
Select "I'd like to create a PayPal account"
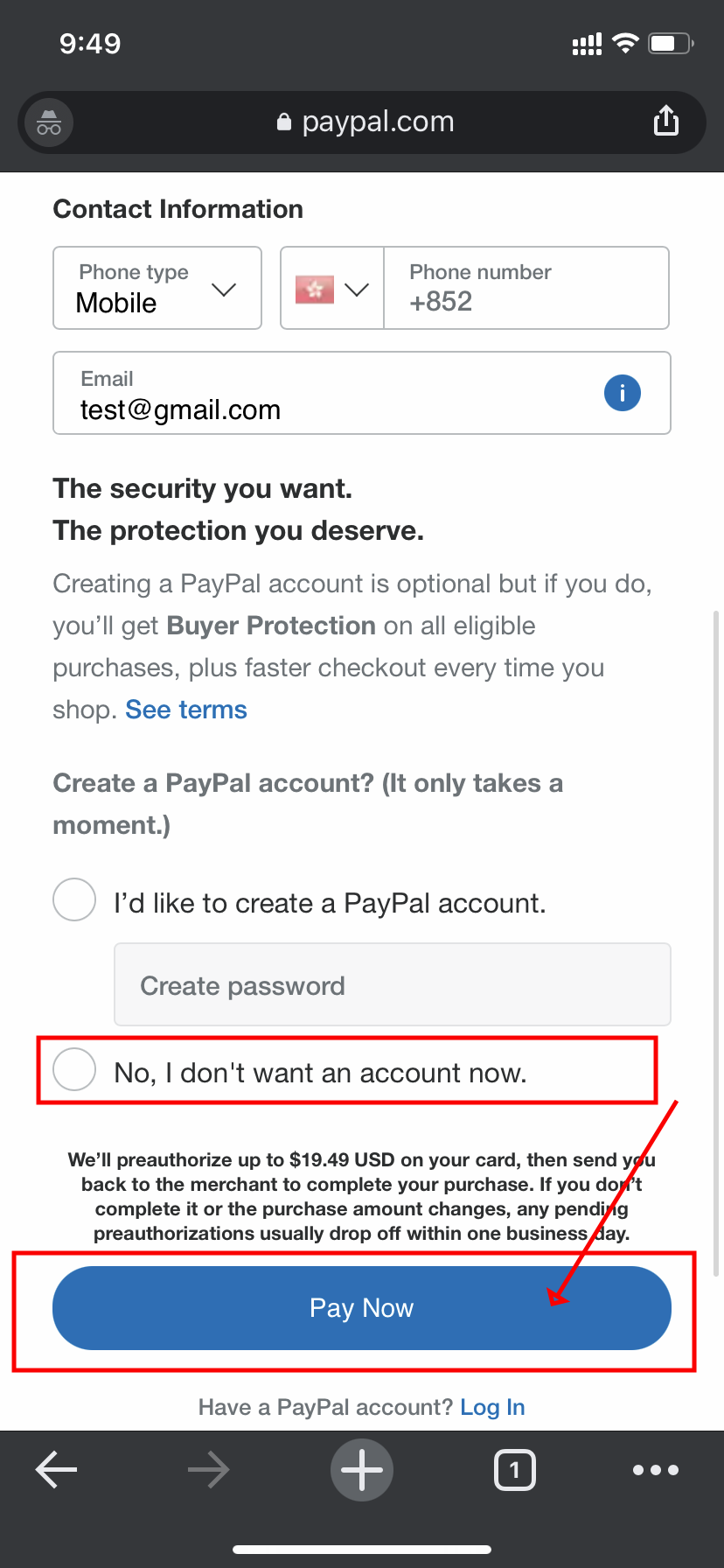(74, 899)
